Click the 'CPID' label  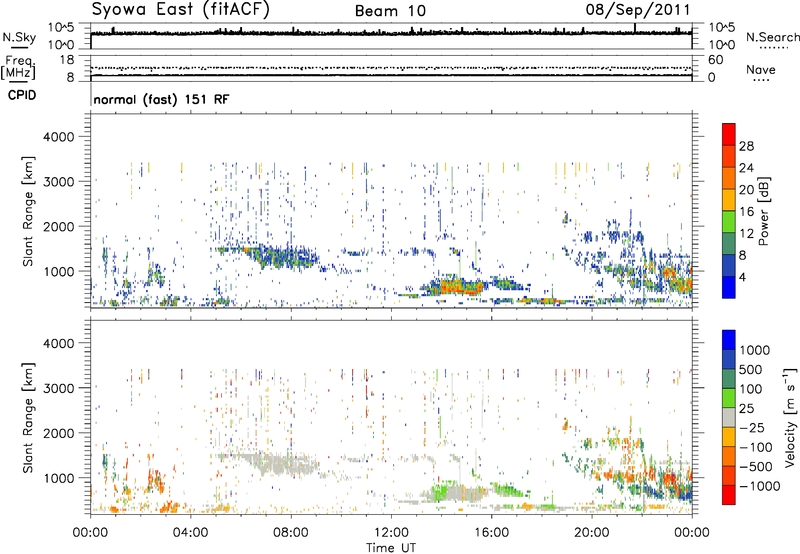coord(22,95)
